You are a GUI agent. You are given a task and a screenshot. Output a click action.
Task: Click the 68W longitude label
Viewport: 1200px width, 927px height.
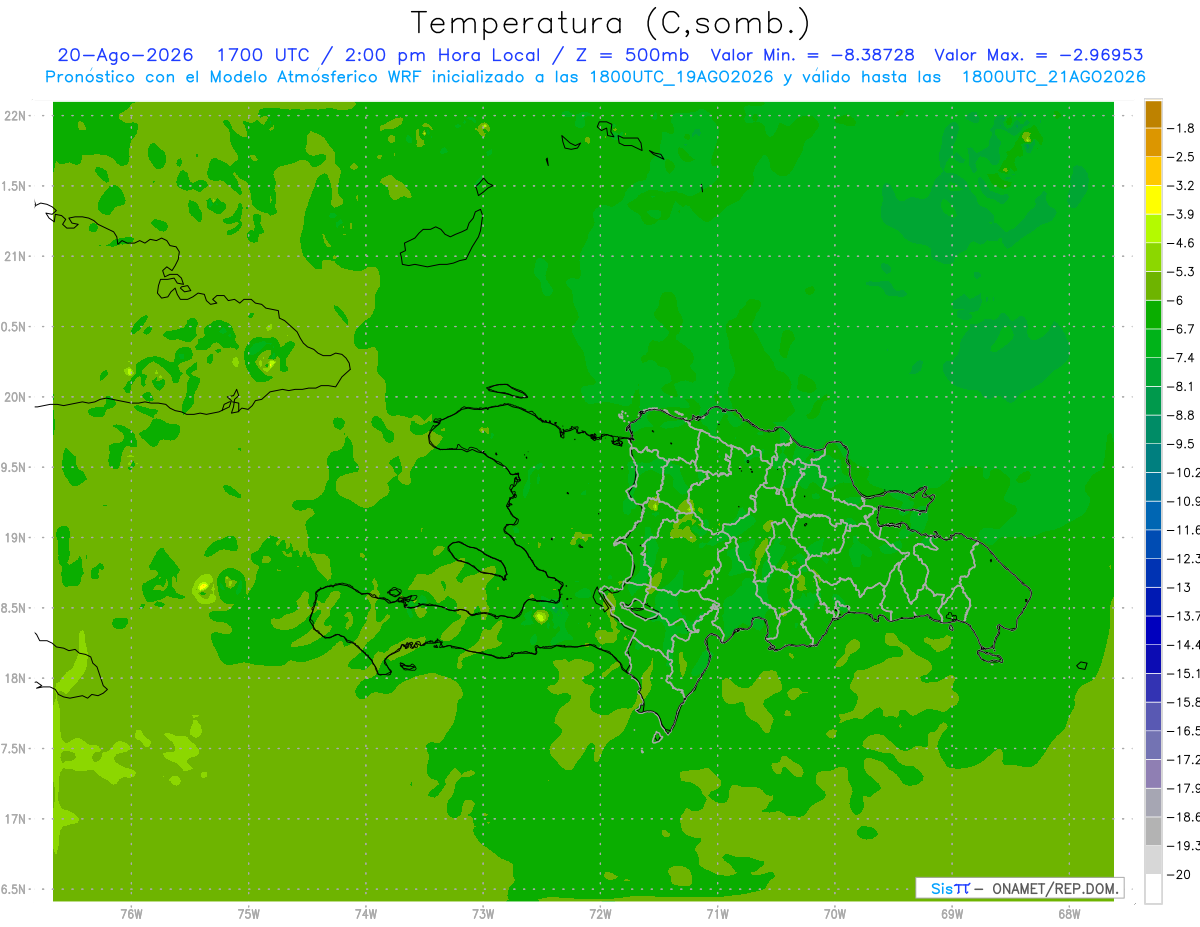(x=1069, y=913)
